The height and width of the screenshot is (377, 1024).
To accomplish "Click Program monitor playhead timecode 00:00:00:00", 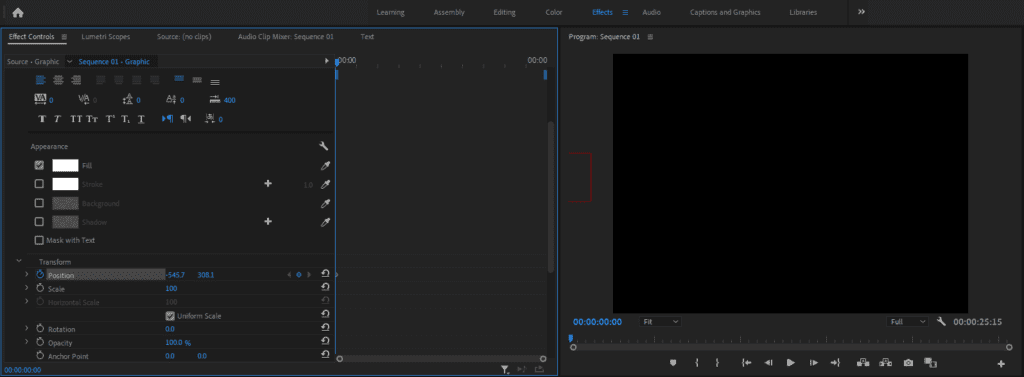I will pos(598,321).
